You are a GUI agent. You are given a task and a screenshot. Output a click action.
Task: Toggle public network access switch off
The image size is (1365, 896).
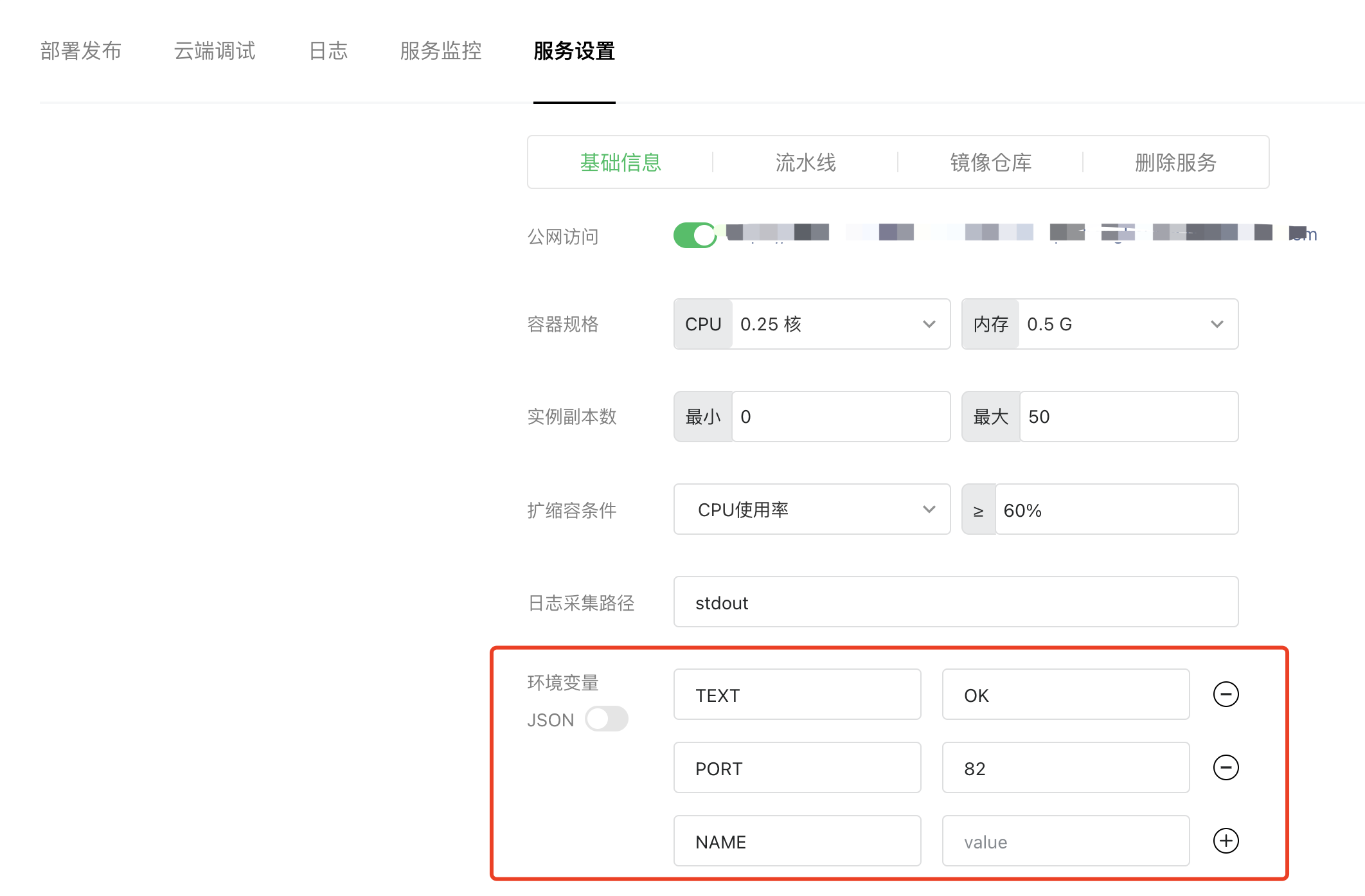(x=695, y=235)
